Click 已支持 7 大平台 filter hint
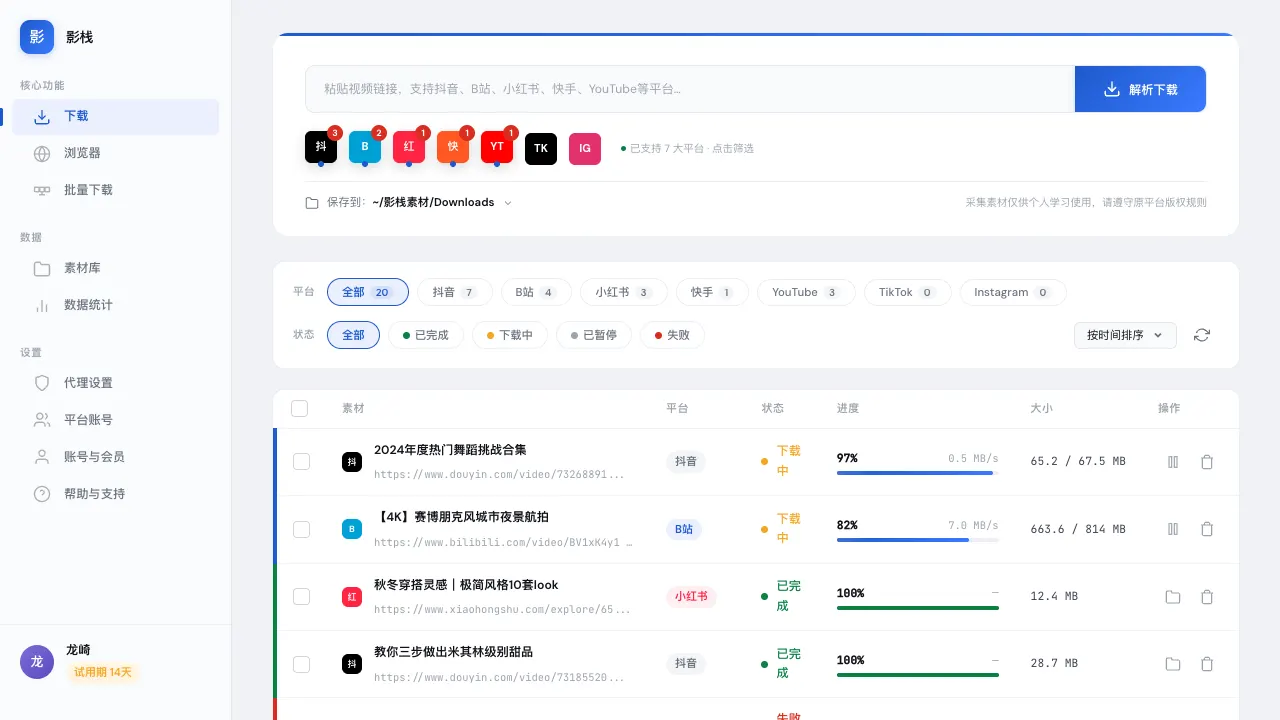The width and height of the screenshot is (1280, 720). 687,148
